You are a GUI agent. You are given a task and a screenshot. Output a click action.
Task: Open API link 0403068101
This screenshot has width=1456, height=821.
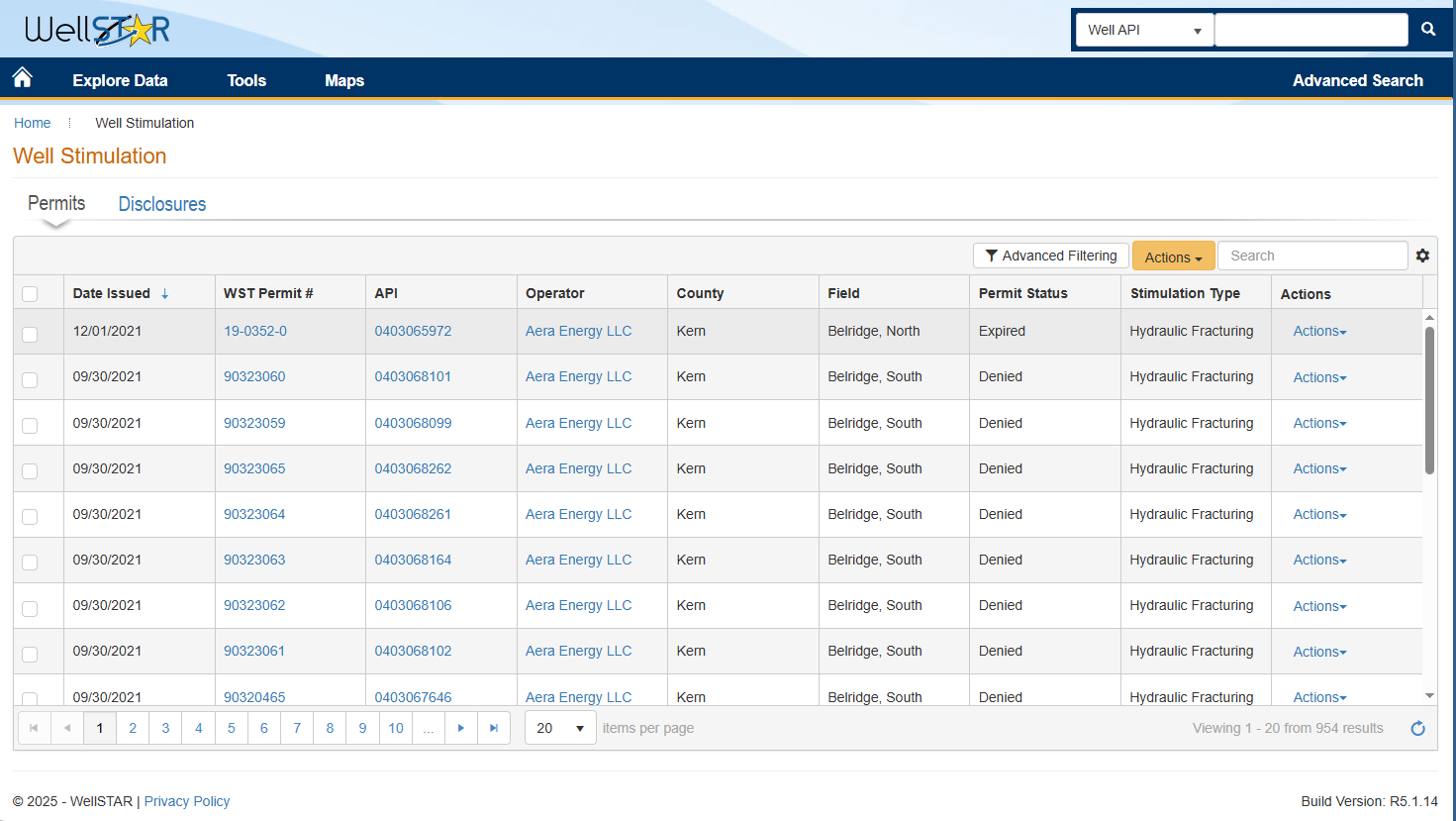413,376
